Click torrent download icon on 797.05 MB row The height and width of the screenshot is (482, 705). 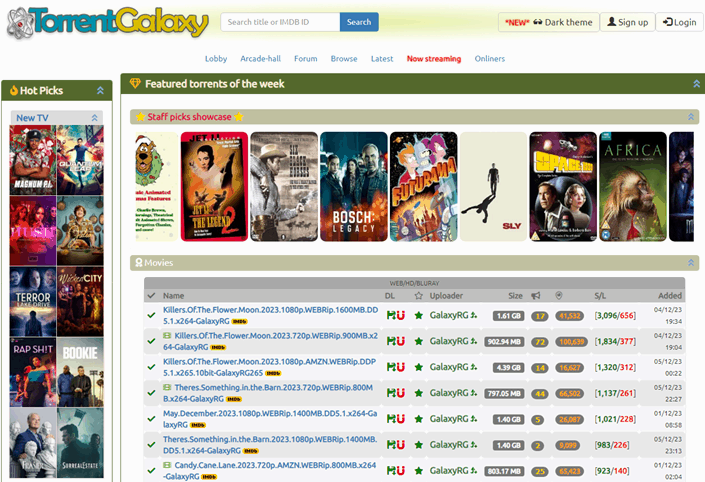tap(391, 393)
